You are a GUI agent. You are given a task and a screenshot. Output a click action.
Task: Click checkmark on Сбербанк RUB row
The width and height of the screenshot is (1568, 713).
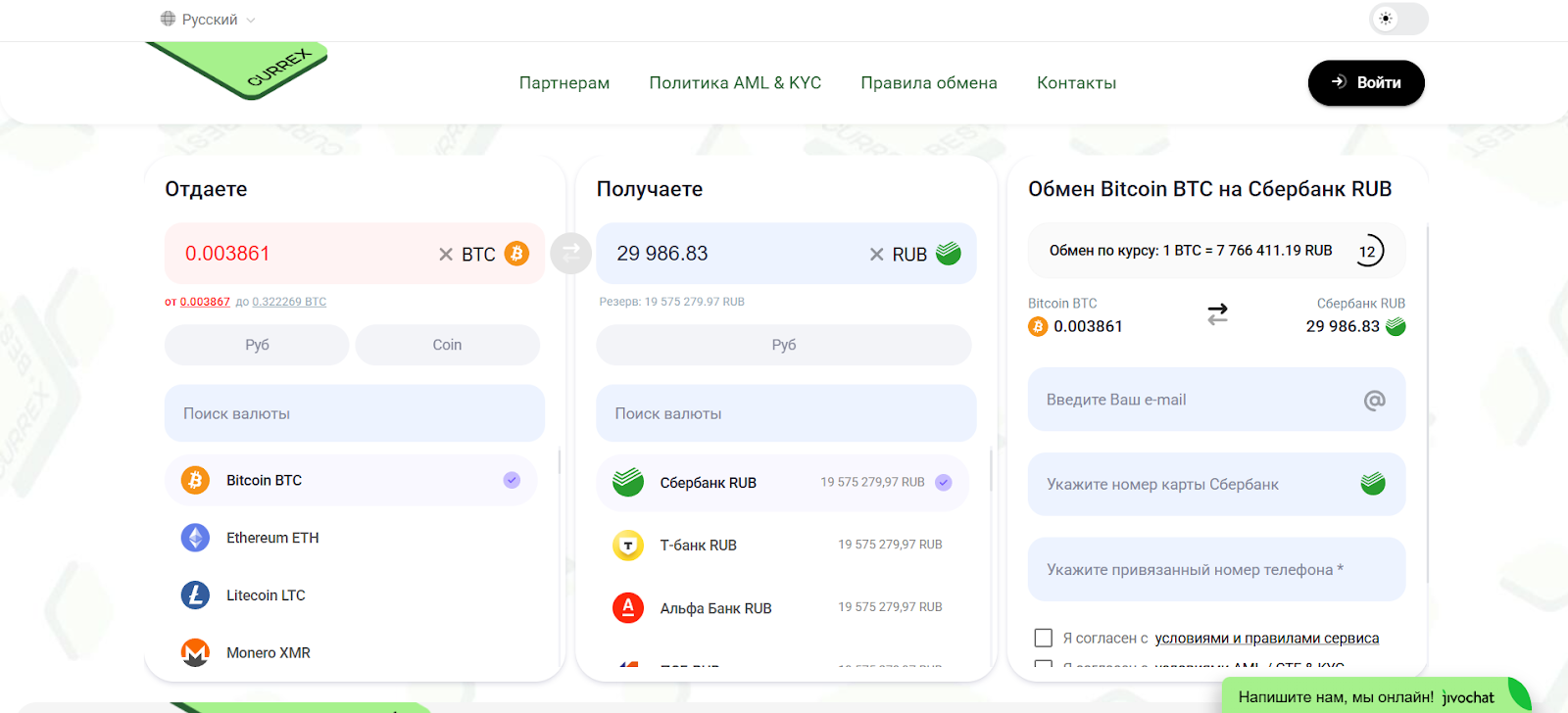pyautogui.click(x=944, y=482)
